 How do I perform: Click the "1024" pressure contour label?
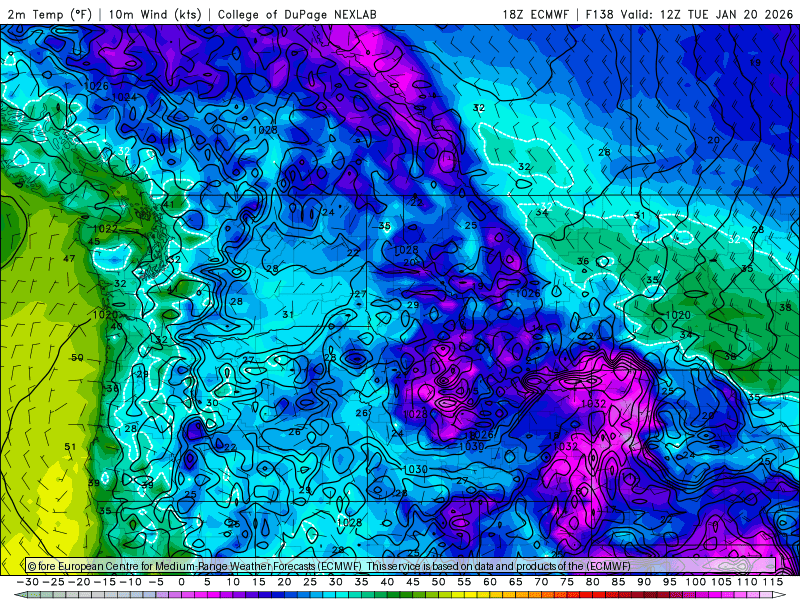(x=124, y=97)
